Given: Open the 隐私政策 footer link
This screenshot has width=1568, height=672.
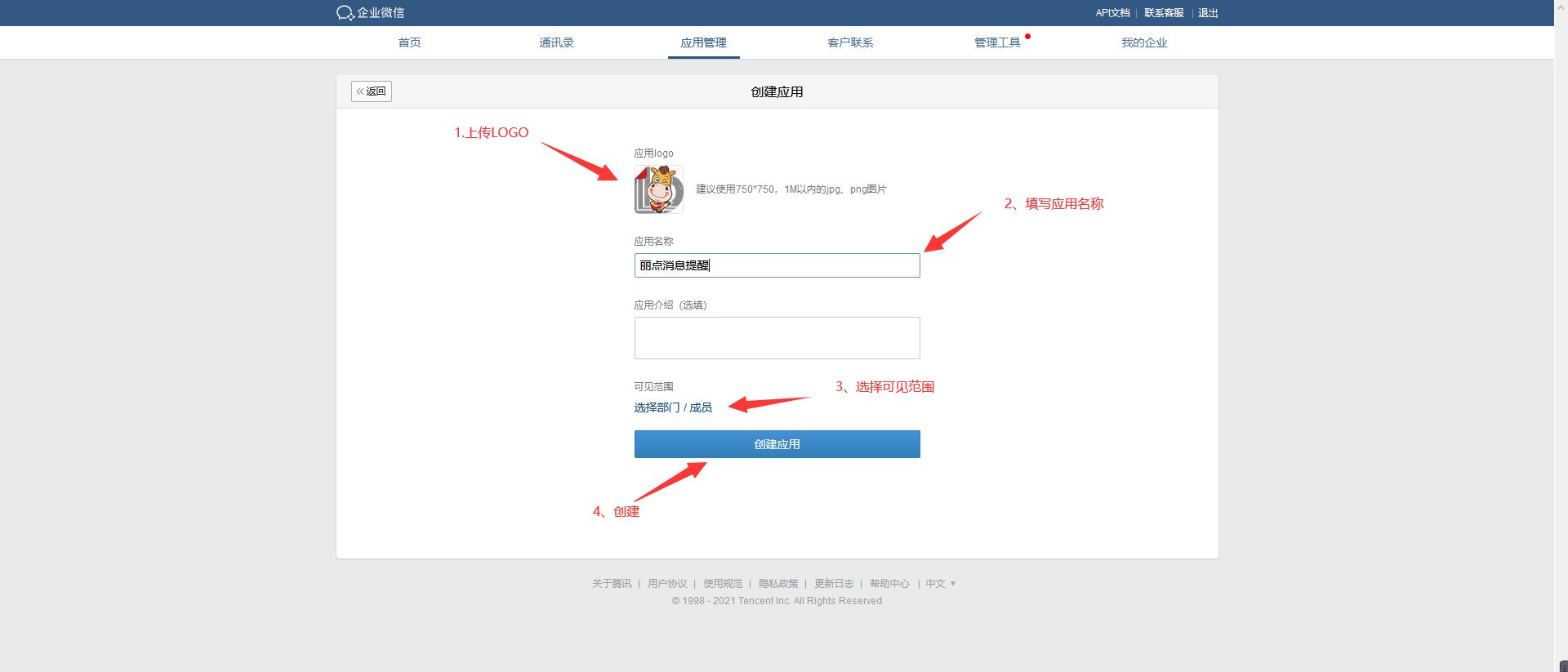Looking at the screenshot, I should pyautogui.click(x=778, y=584).
